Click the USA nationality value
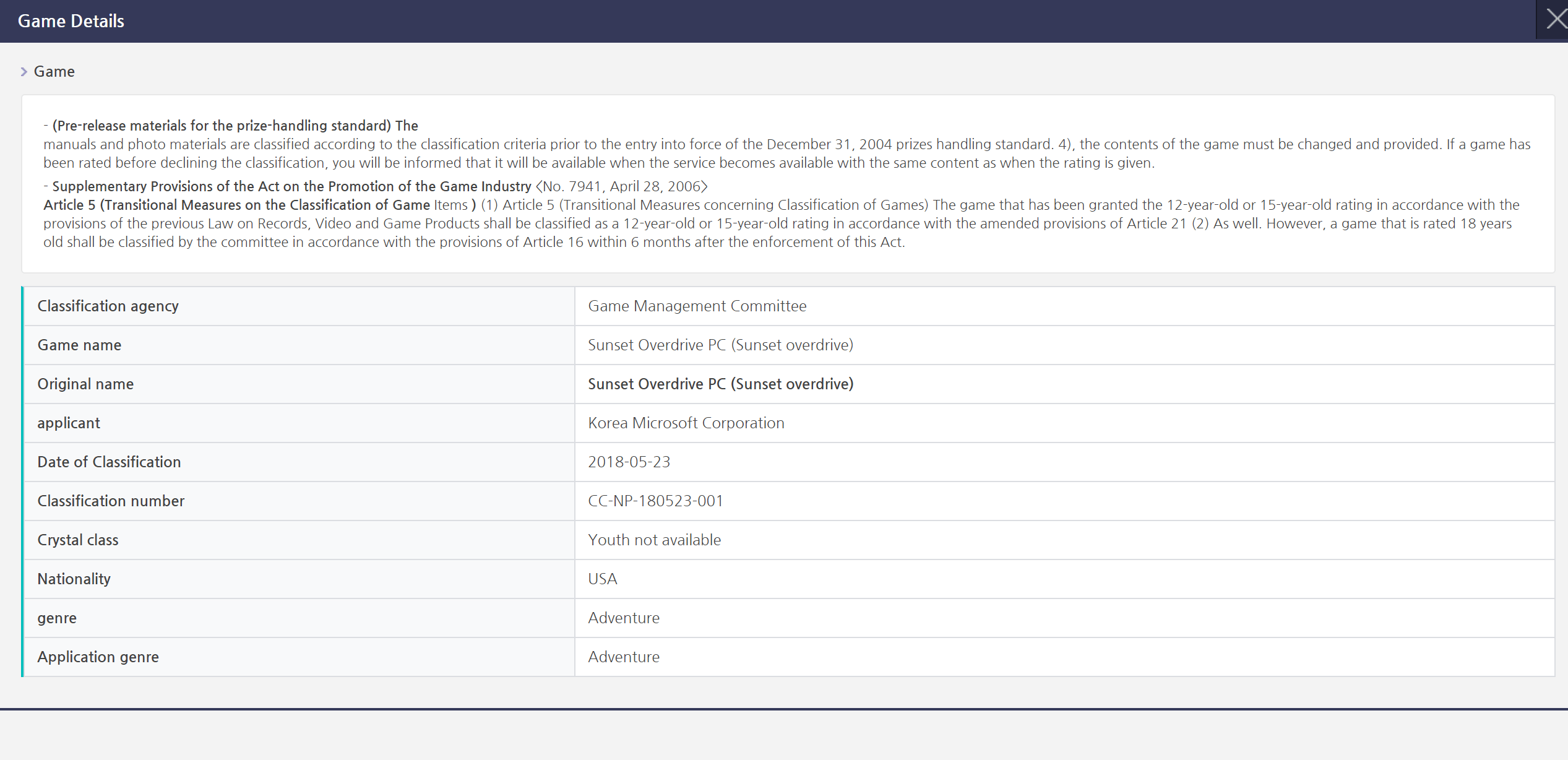The height and width of the screenshot is (760, 1568). (x=602, y=579)
